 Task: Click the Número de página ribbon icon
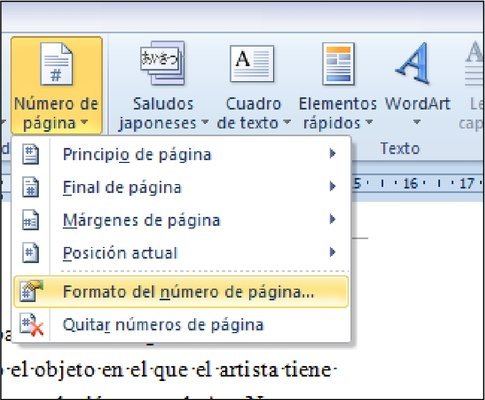[56, 64]
